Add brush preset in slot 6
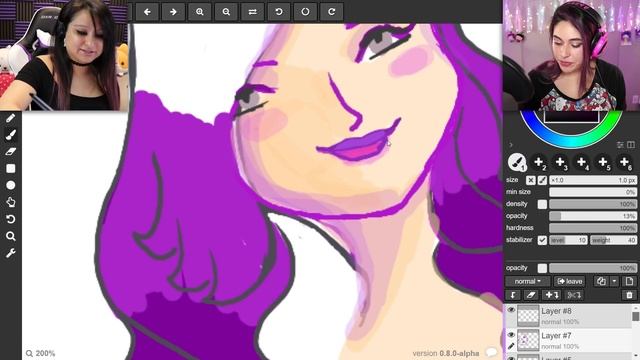The width and height of the screenshot is (640, 360). pos(624,162)
